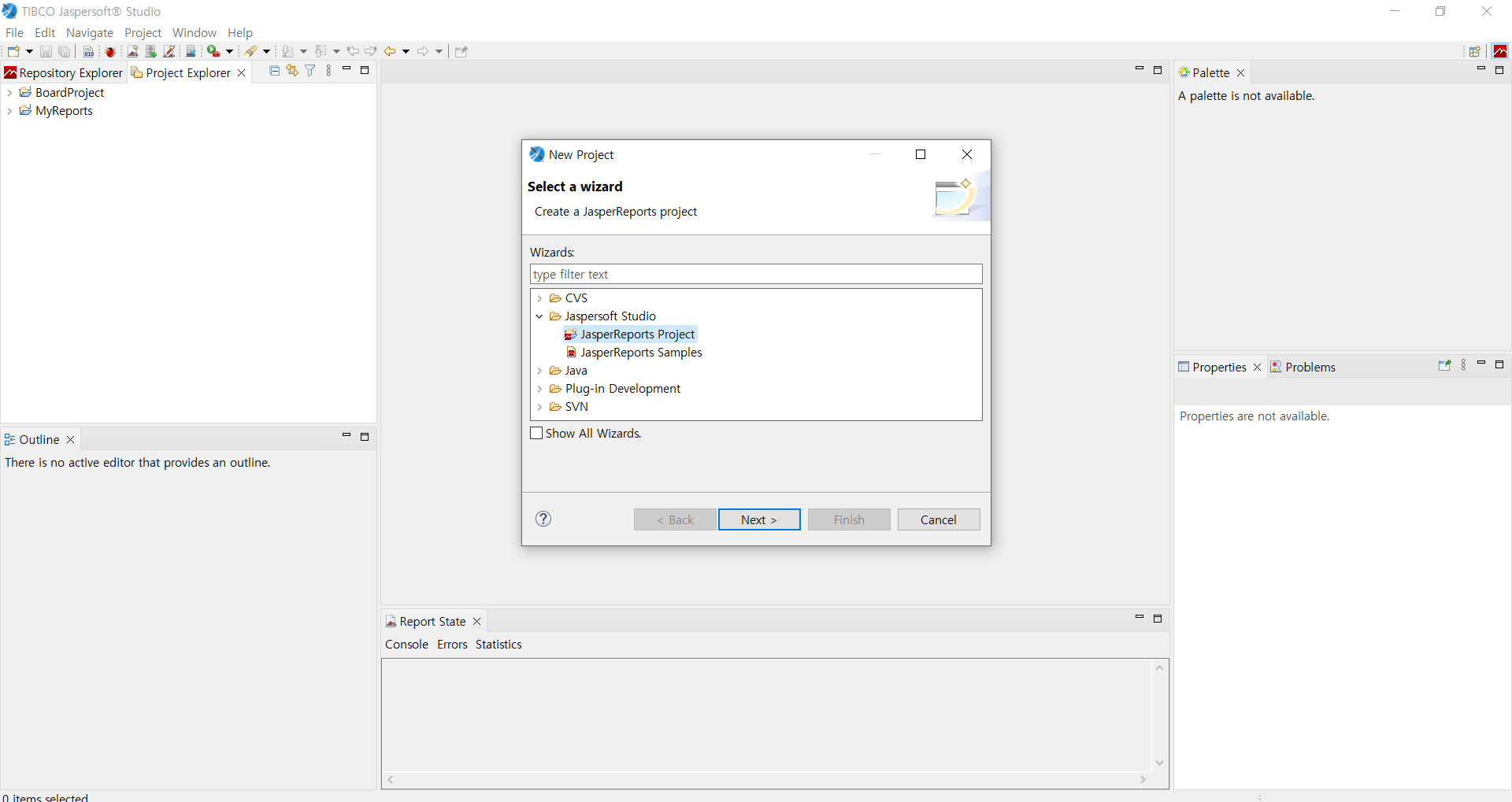Viewport: 1512px width, 802px height.
Task: Click the Save toolbar icon
Action: click(x=46, y=52)
